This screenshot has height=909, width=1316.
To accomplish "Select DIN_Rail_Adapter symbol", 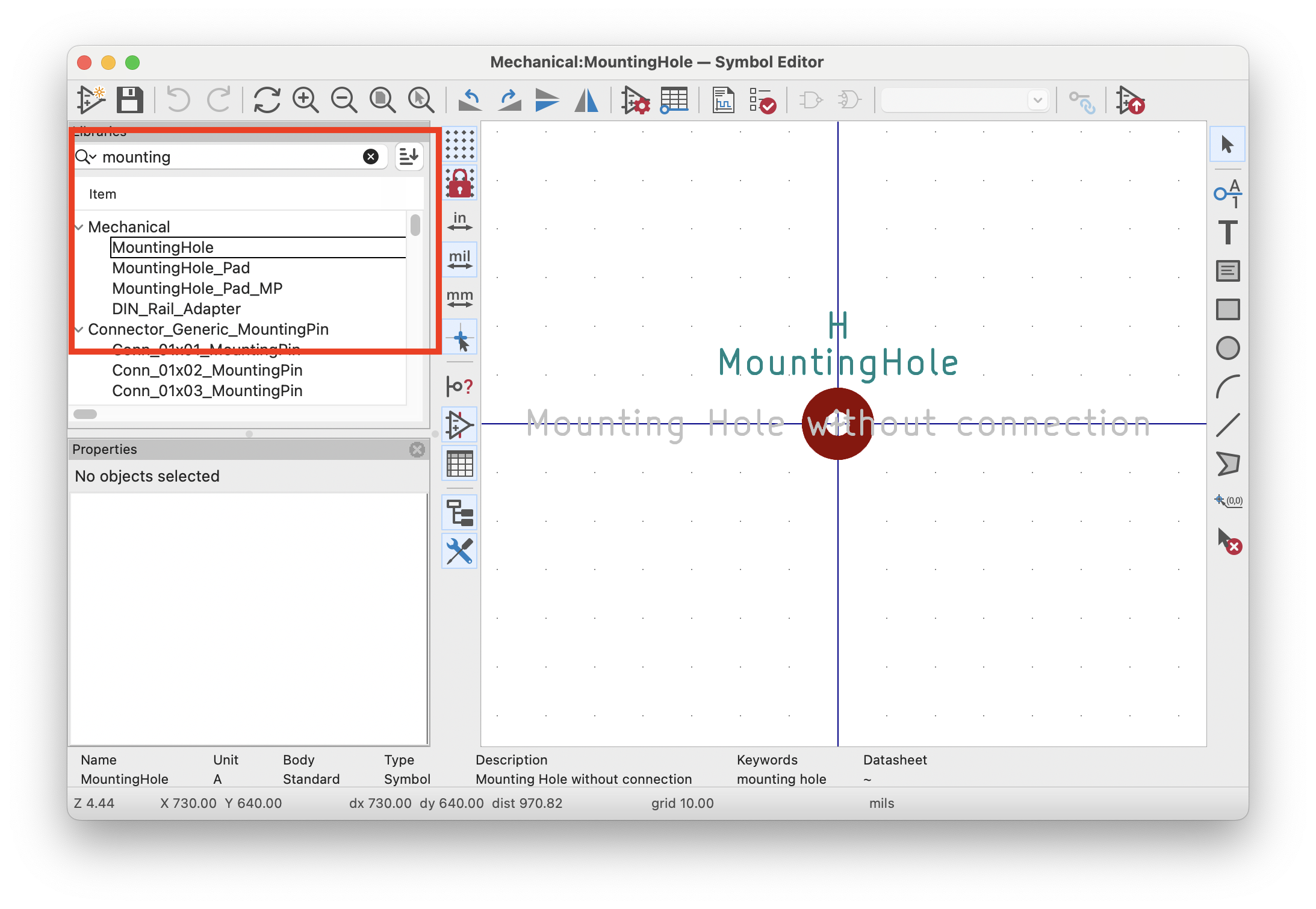I will click(x=176, y=309).
